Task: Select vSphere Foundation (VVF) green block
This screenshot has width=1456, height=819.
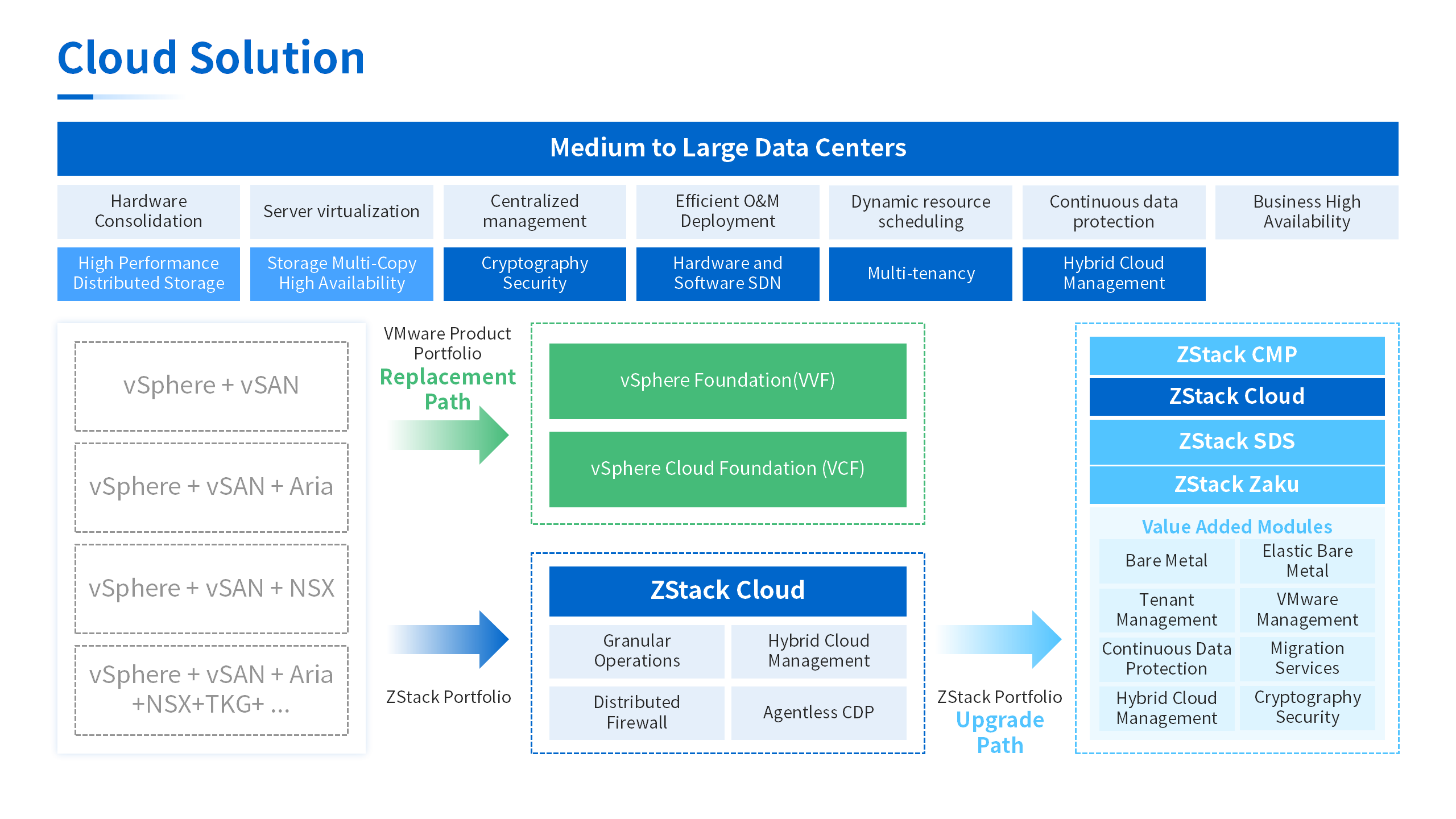Action: click(727, 381)
